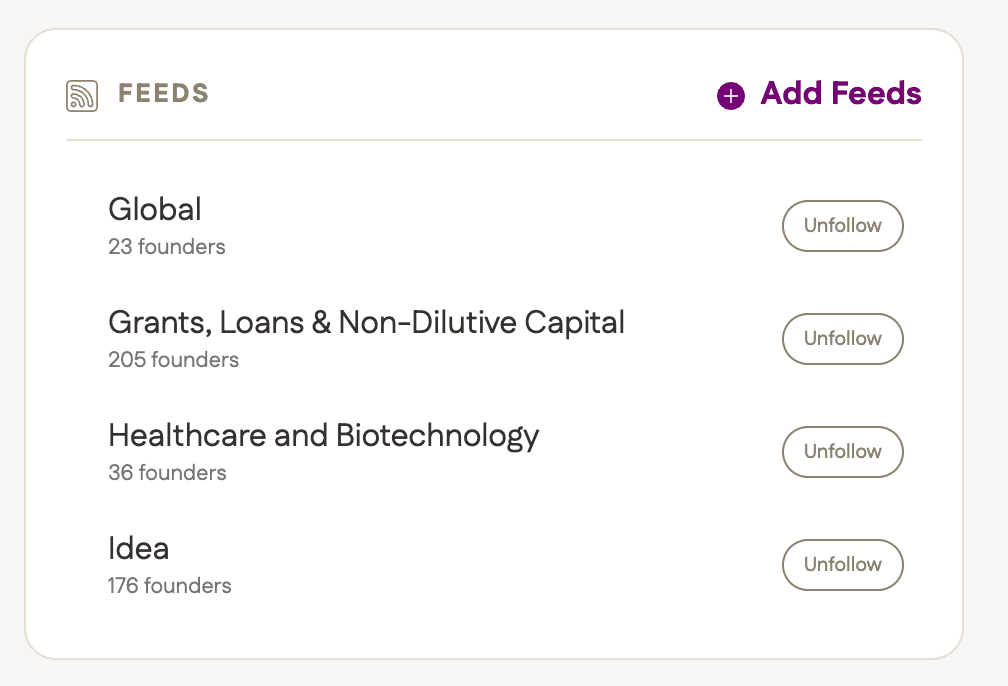Click the divider line under FEEDS

click(494, 141)
